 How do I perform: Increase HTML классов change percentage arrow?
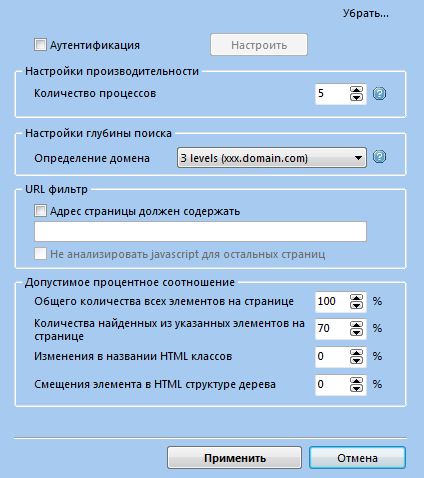(356, 353)
